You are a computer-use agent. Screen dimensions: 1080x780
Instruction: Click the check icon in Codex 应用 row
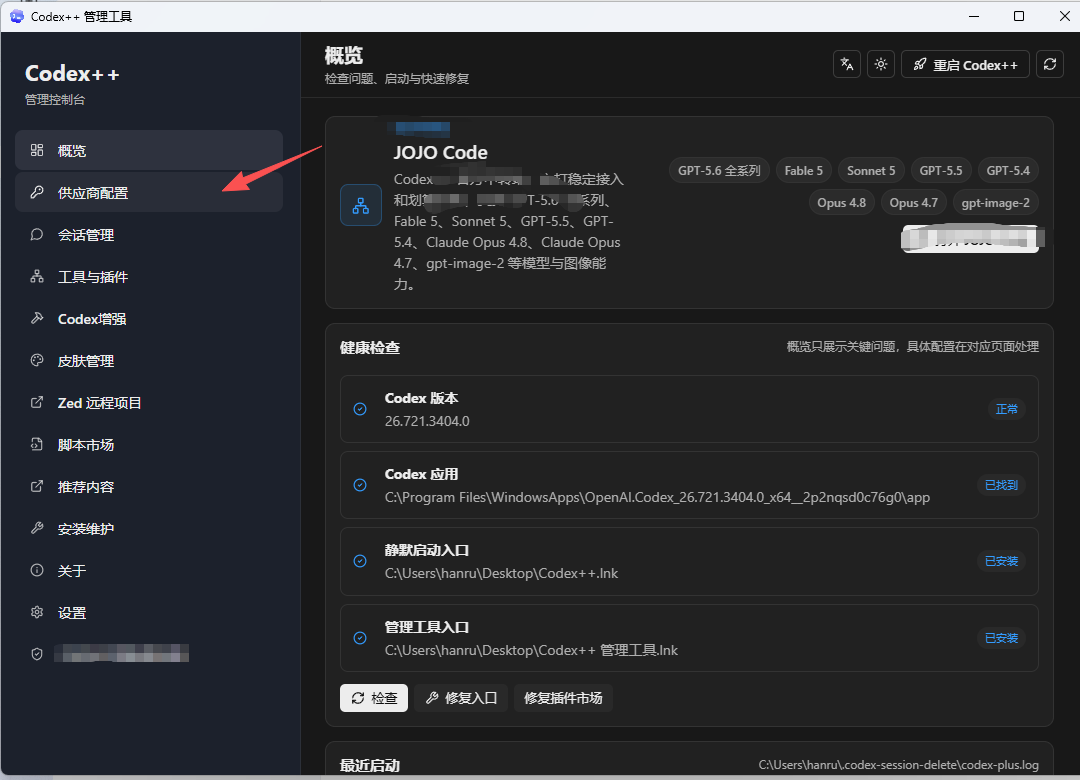360,485
